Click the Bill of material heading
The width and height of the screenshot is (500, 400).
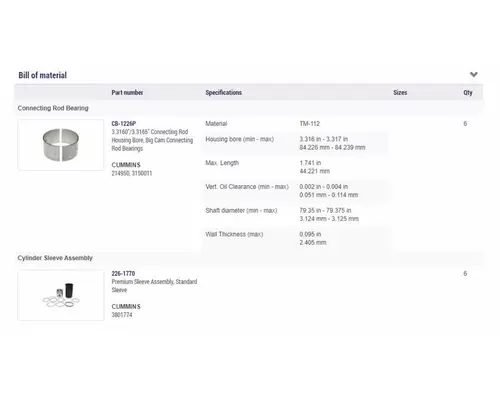43,75
